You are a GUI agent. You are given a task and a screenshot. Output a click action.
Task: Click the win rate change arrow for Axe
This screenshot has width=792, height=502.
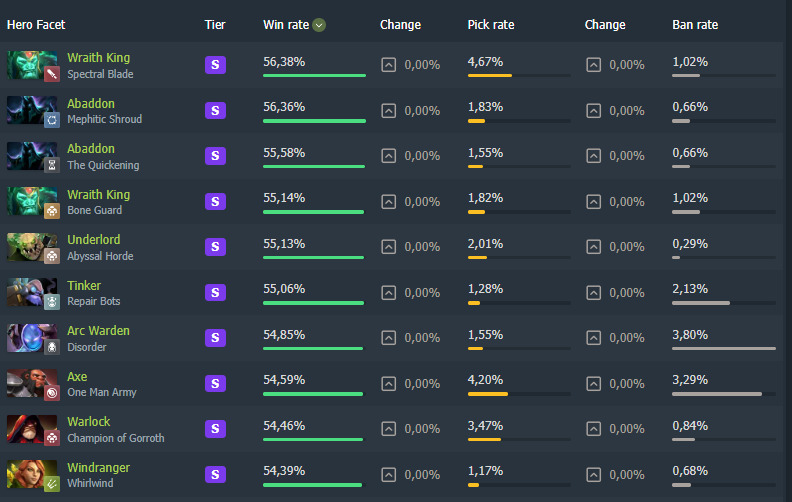389,384
